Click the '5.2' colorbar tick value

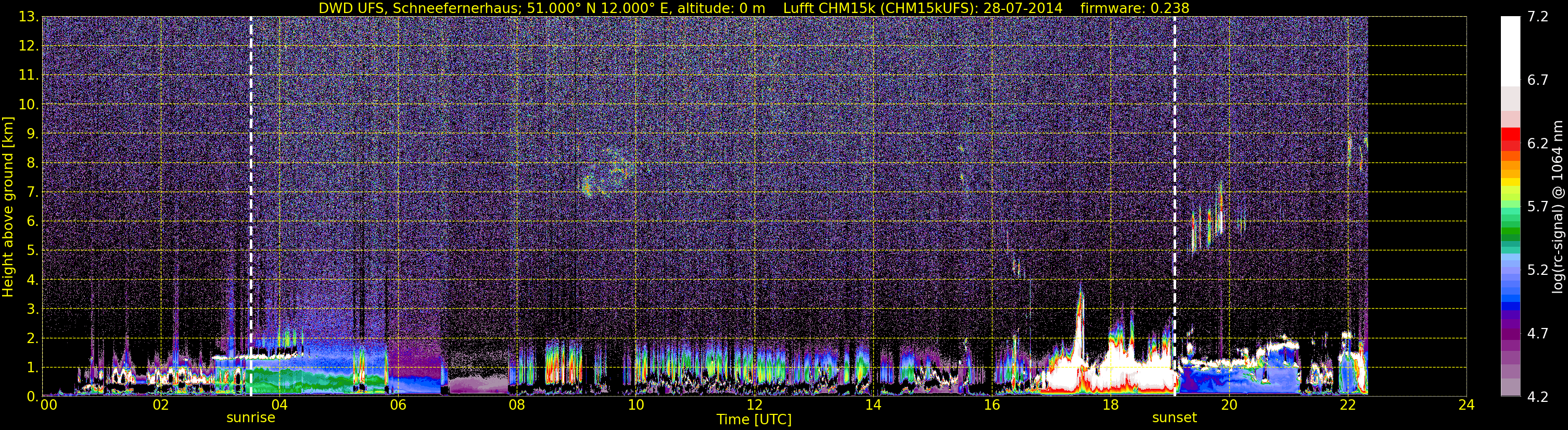pyautogui.click(x=1538, y=270)
